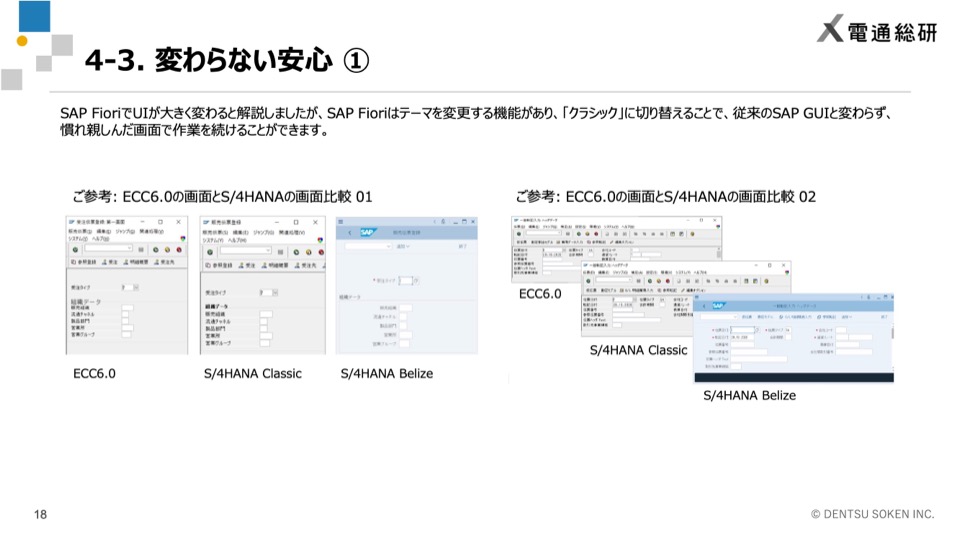Click back chevron in S/4HANA Belize window, comparison 01

click(350, 233)
